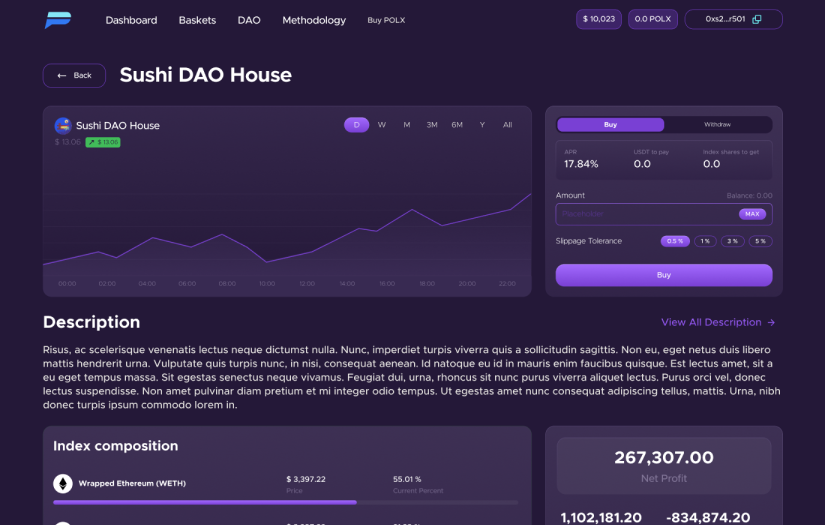Open the Baskets menu item
The image size is (825, 525).
(x=197, y=20)
